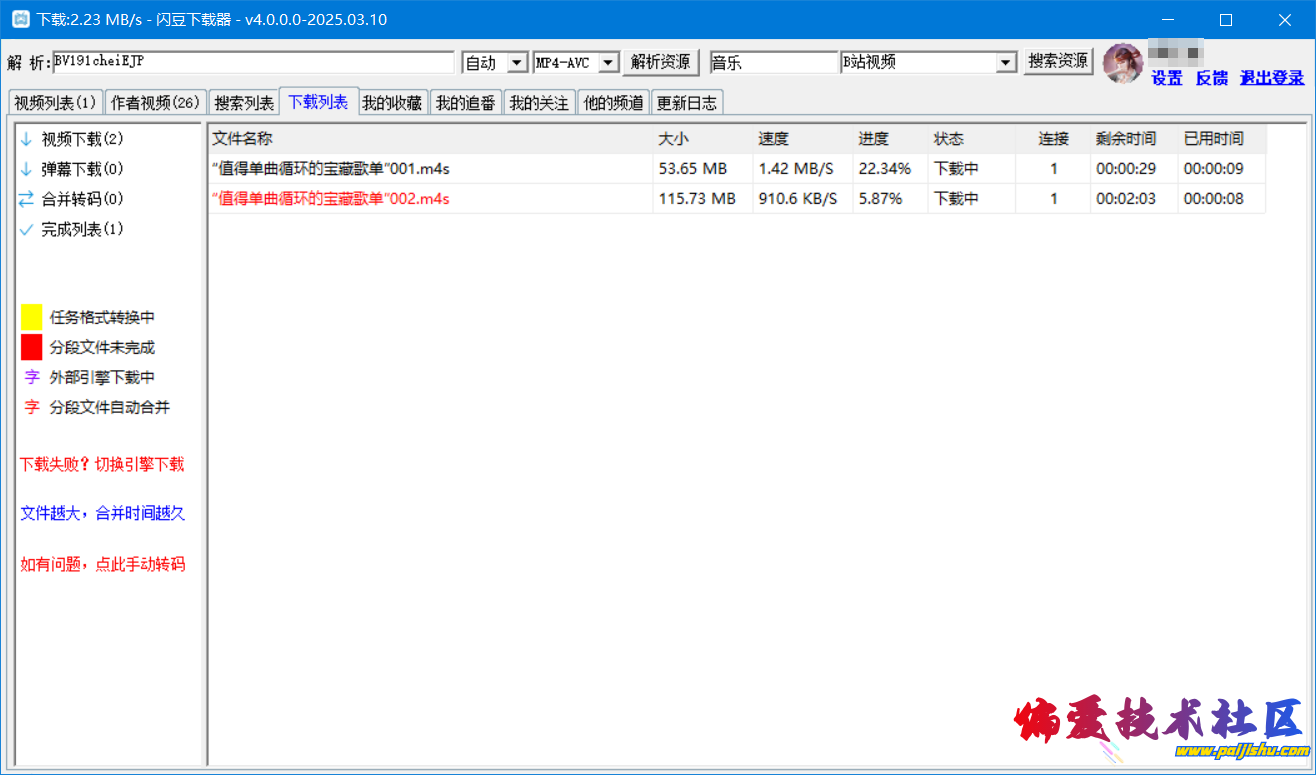Click the purple external engine legend icon

(x=32, y=377)
